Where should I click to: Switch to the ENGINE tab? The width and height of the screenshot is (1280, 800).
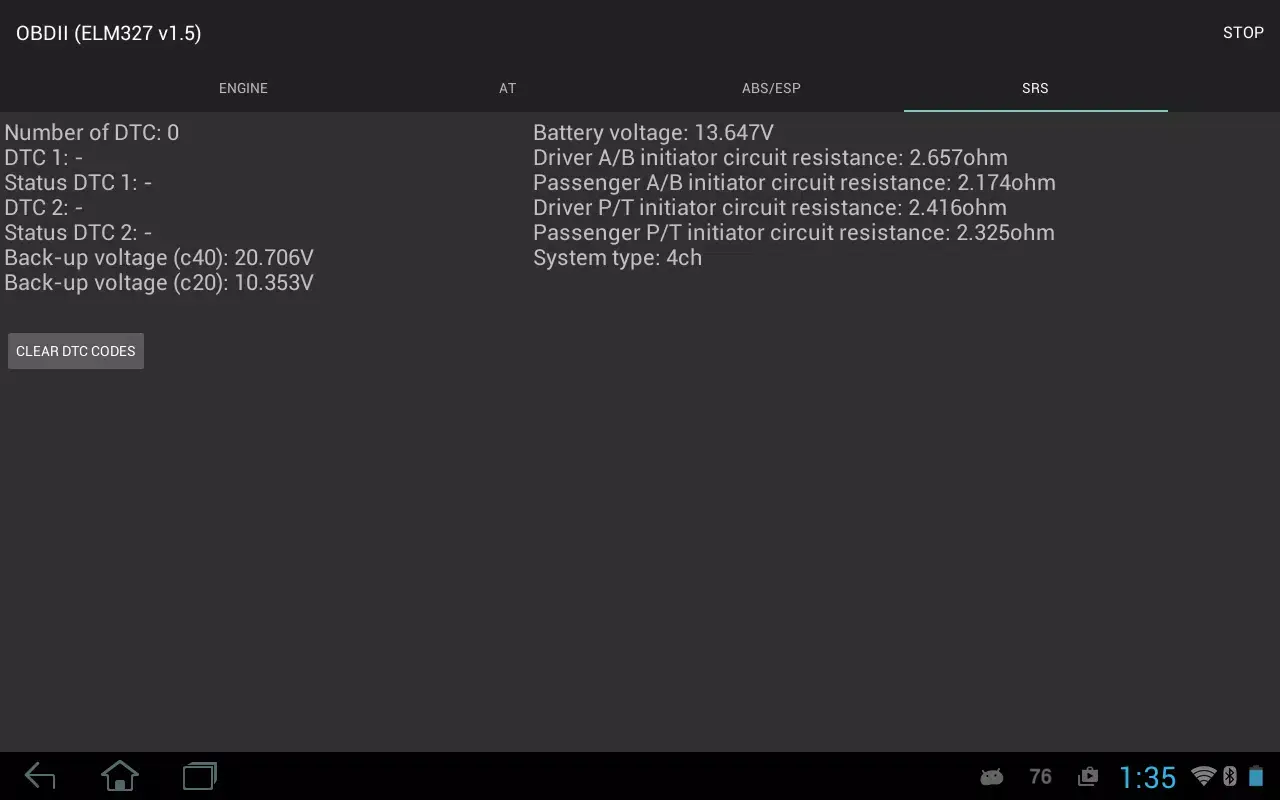click(x=243, y=88)
